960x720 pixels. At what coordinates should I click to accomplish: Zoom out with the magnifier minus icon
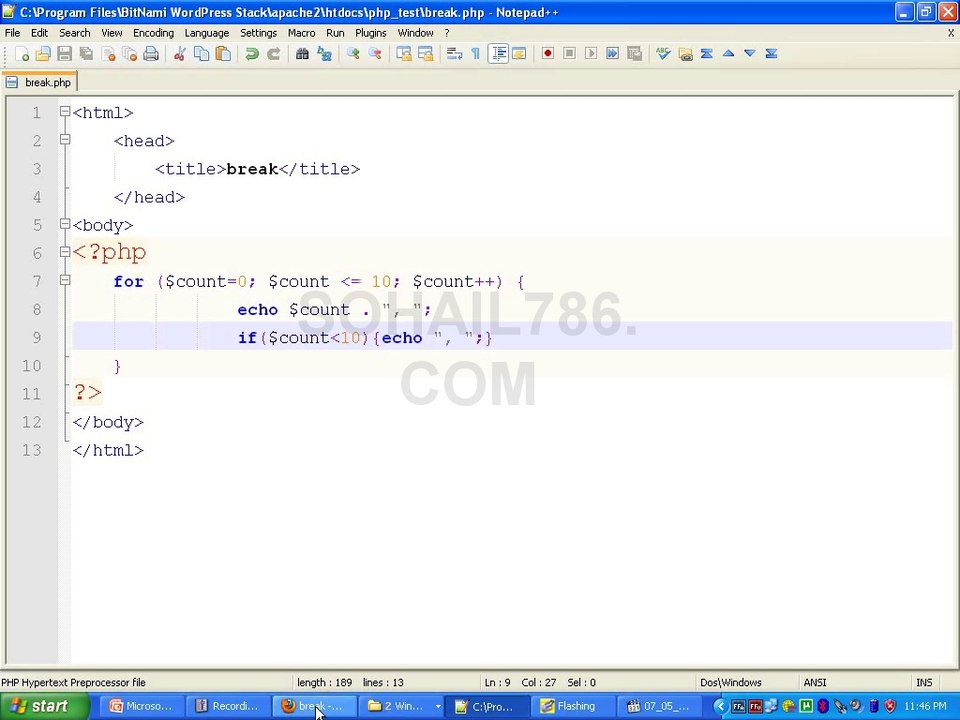tap(375, 54)
